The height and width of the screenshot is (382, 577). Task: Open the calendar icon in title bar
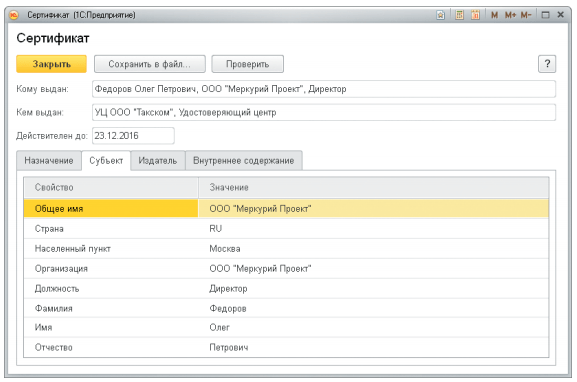475,15
